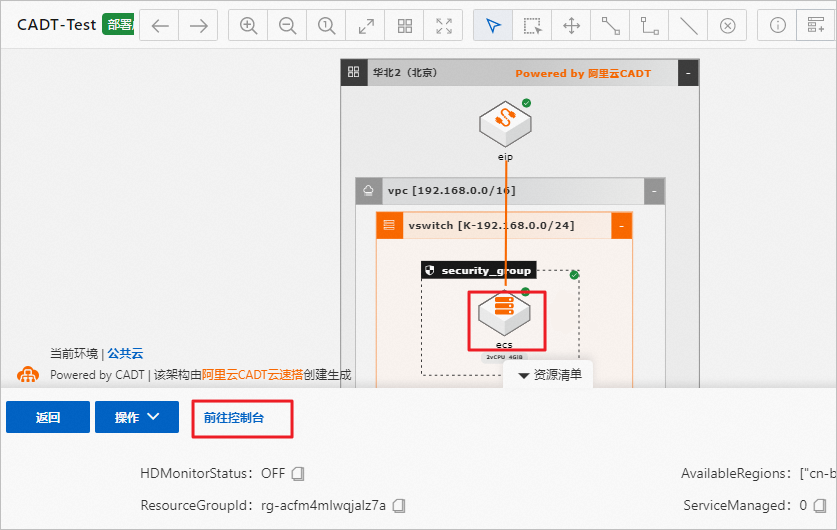Select the marquee box-select tool
This screenshot has width=837, height=530.
click(x=532, y=26)
